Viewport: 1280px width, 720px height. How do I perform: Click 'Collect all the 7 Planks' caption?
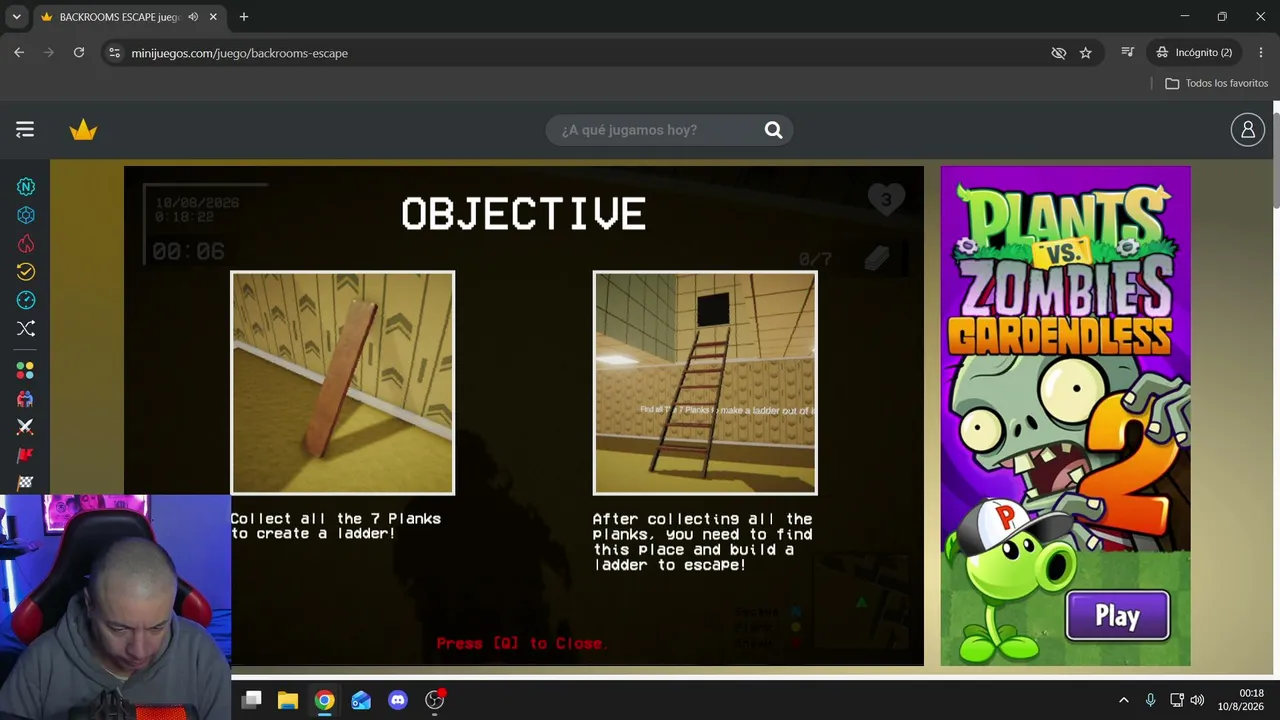click(x=335, y=526)
